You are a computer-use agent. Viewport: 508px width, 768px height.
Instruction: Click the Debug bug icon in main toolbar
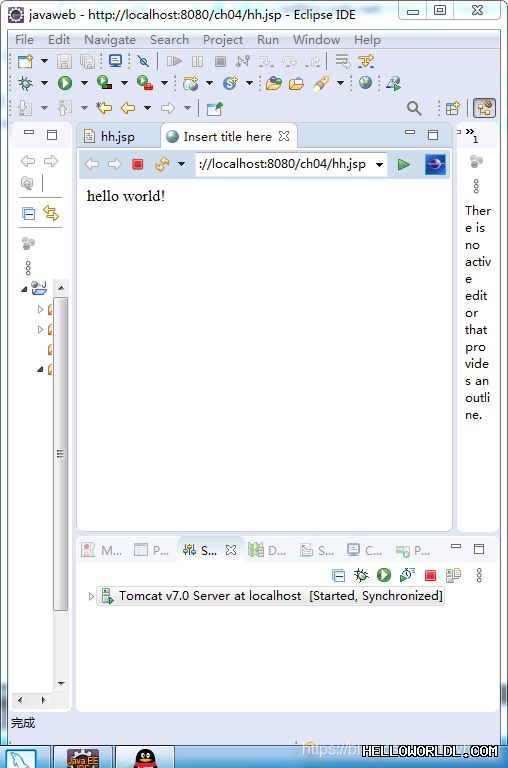tap(25, 83)
